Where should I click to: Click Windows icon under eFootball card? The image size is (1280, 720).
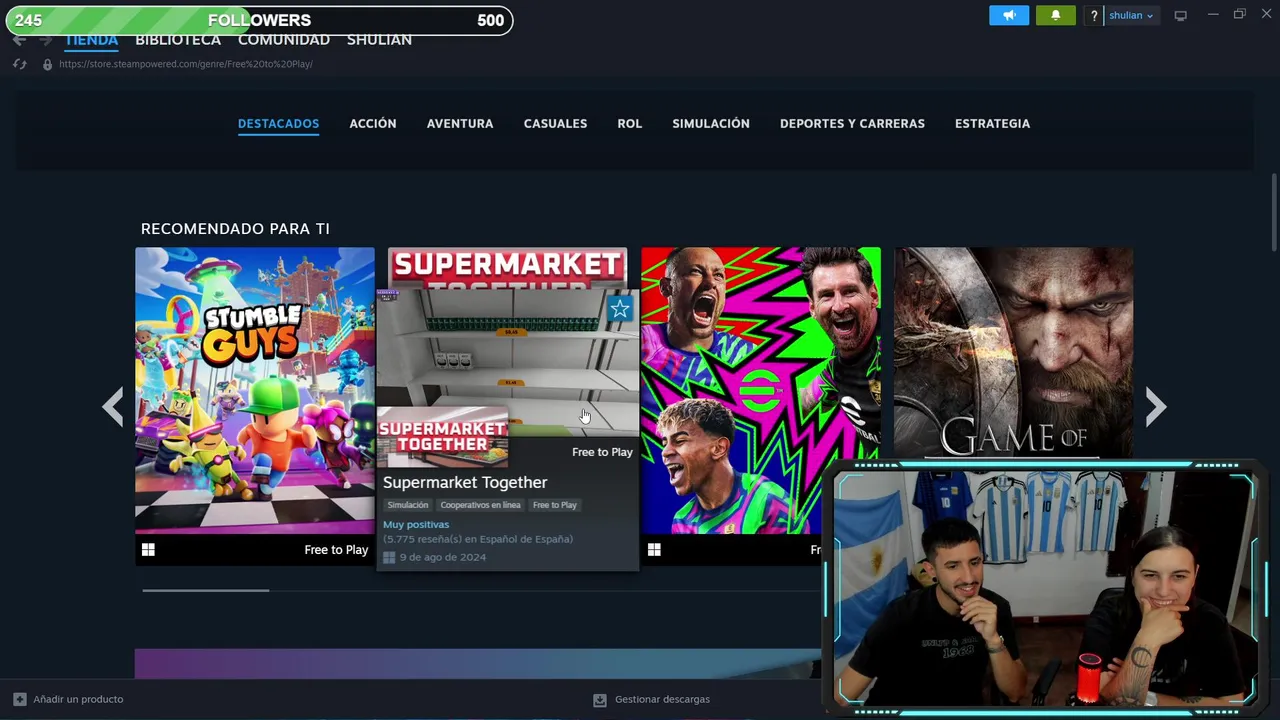(654, 550)
